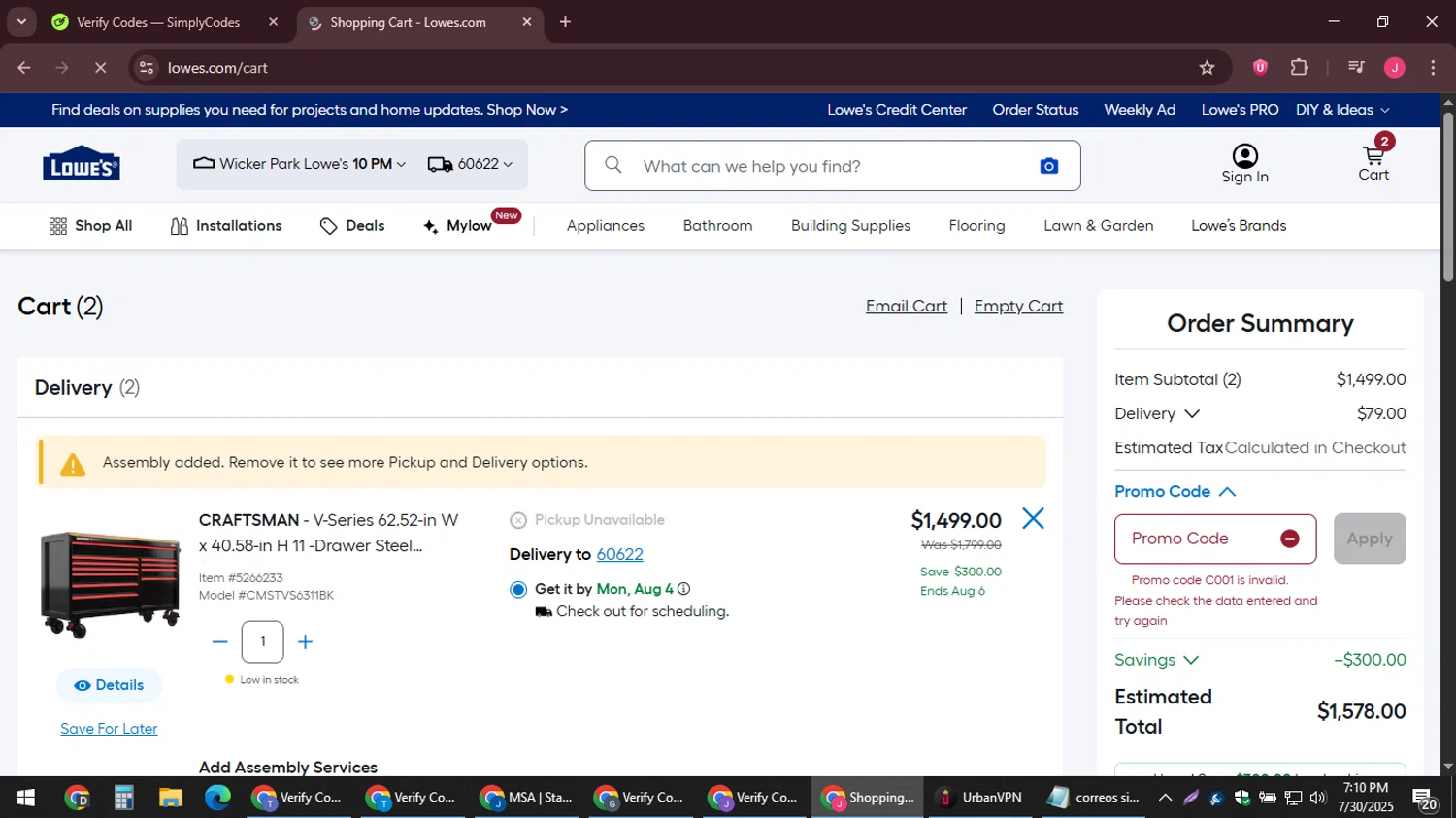Open Shop All grid menu
Image resolution: width=1456 pixels, height=818 pixels.
click(x=90, y=226)
